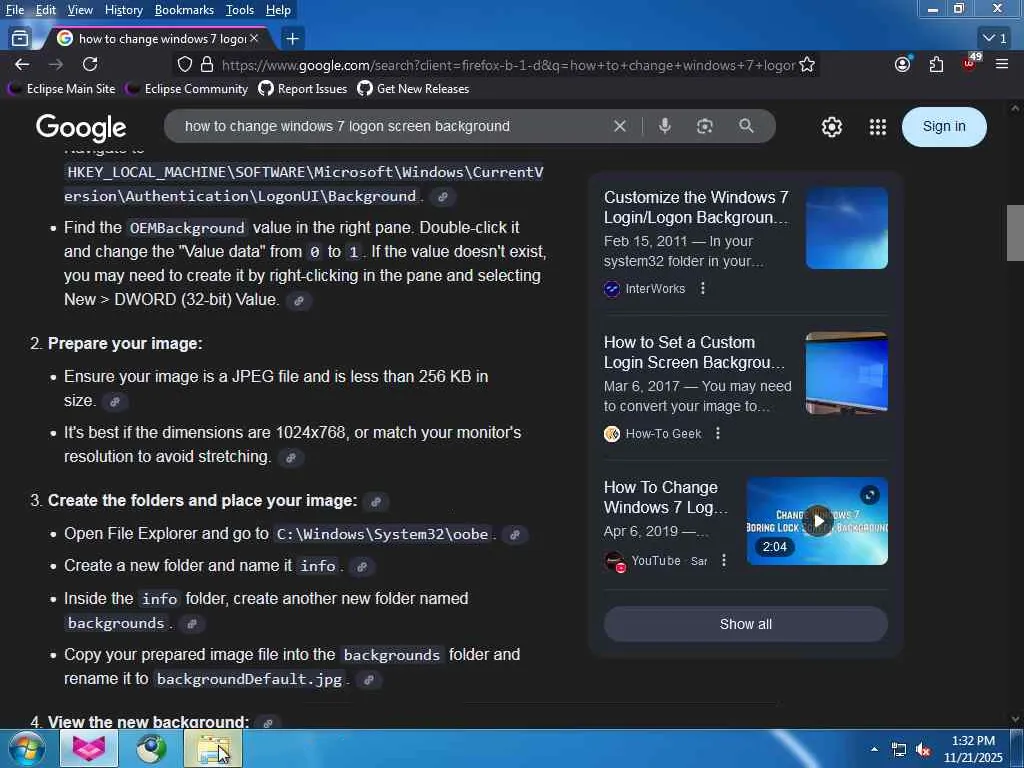Open the View menu

(x=80, y=10)
